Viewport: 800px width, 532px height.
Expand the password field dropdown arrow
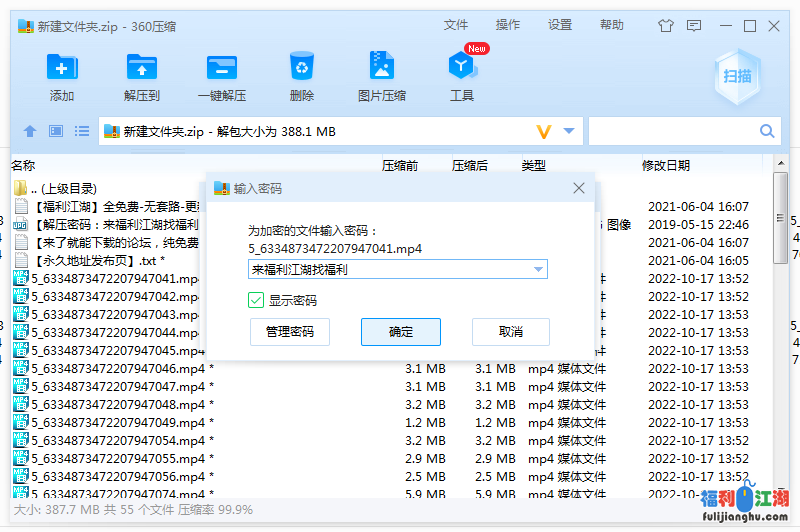click(540, 269)
